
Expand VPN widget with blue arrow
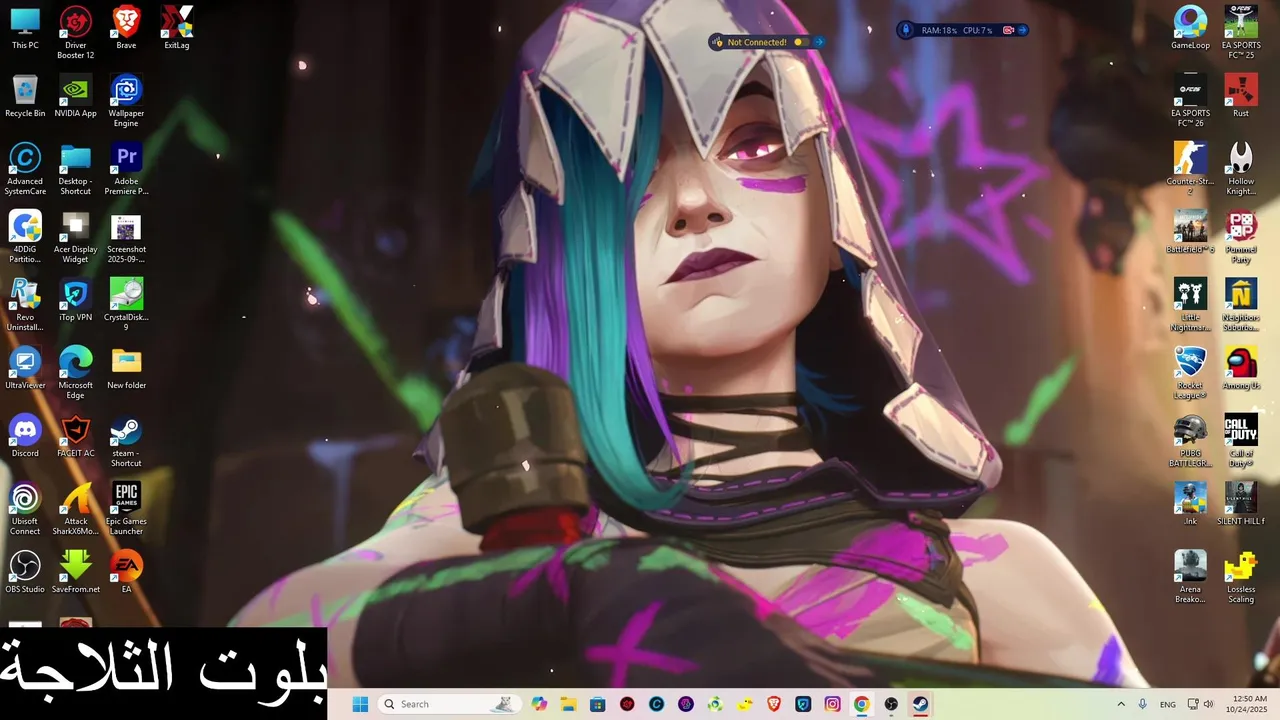pos(819,42)
